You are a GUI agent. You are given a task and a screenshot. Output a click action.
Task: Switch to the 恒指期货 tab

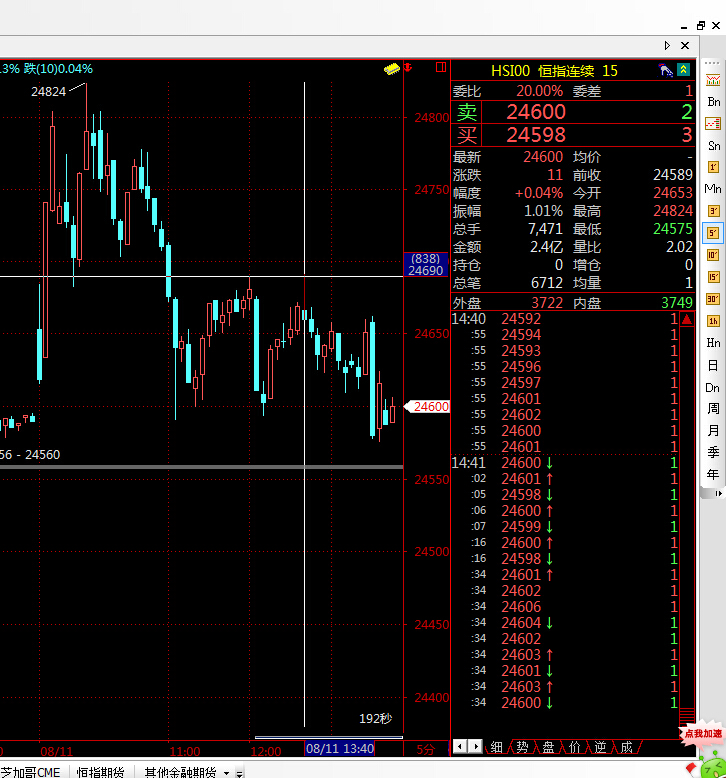click(100, 771)
